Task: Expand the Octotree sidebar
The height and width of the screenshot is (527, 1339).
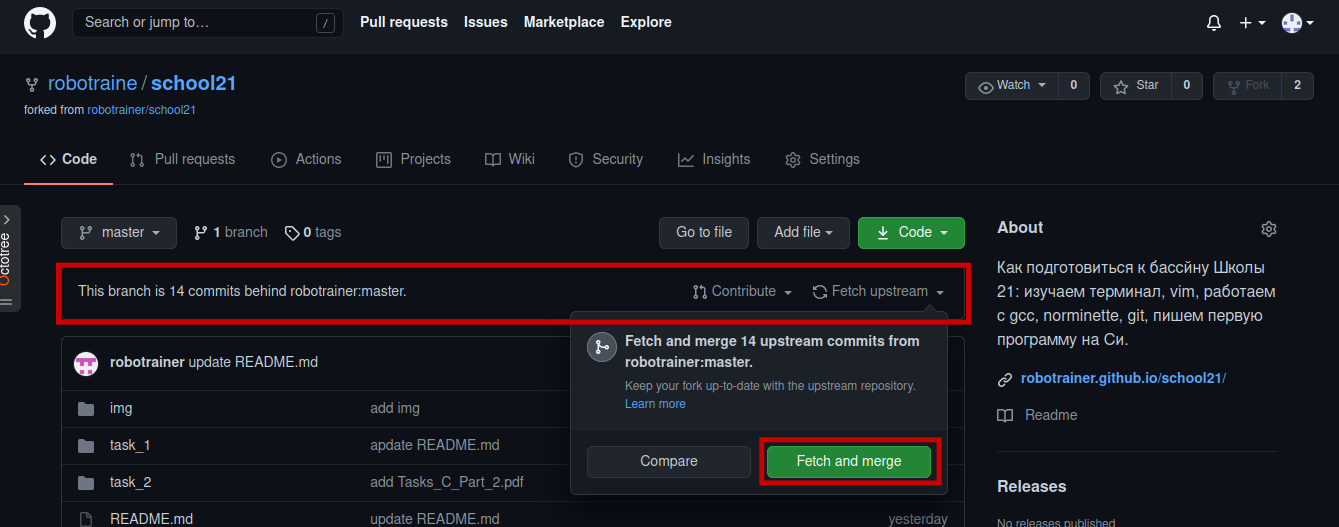Action: tap(8, 258)
